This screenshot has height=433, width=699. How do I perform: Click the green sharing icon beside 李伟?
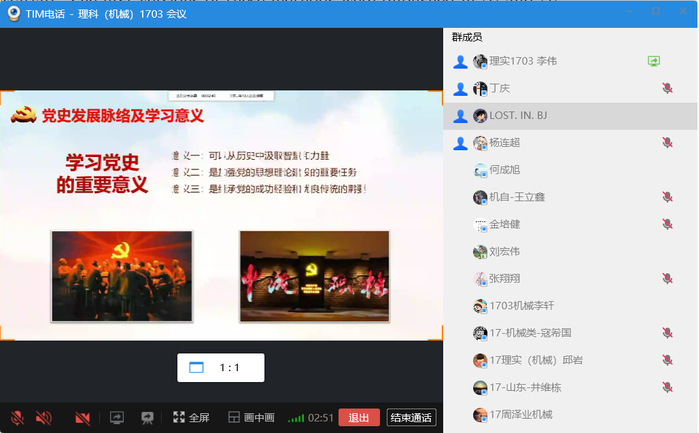click(x=654, y=61)
